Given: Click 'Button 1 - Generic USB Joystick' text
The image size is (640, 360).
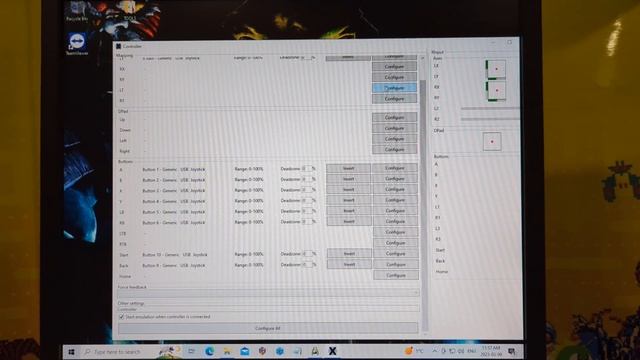Looking at the screenshot, I should click(173, 169).
